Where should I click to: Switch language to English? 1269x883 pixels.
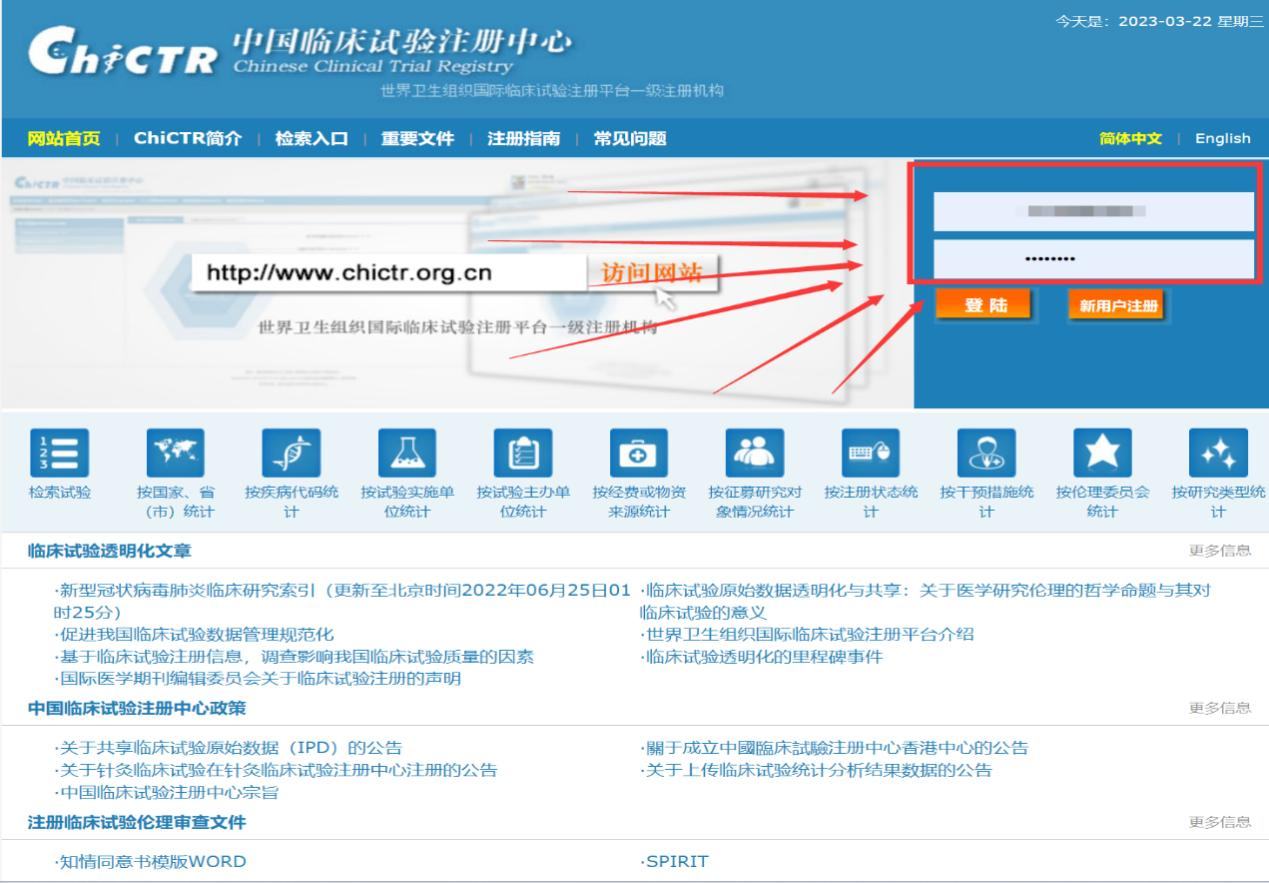(x=1222, y=139)
